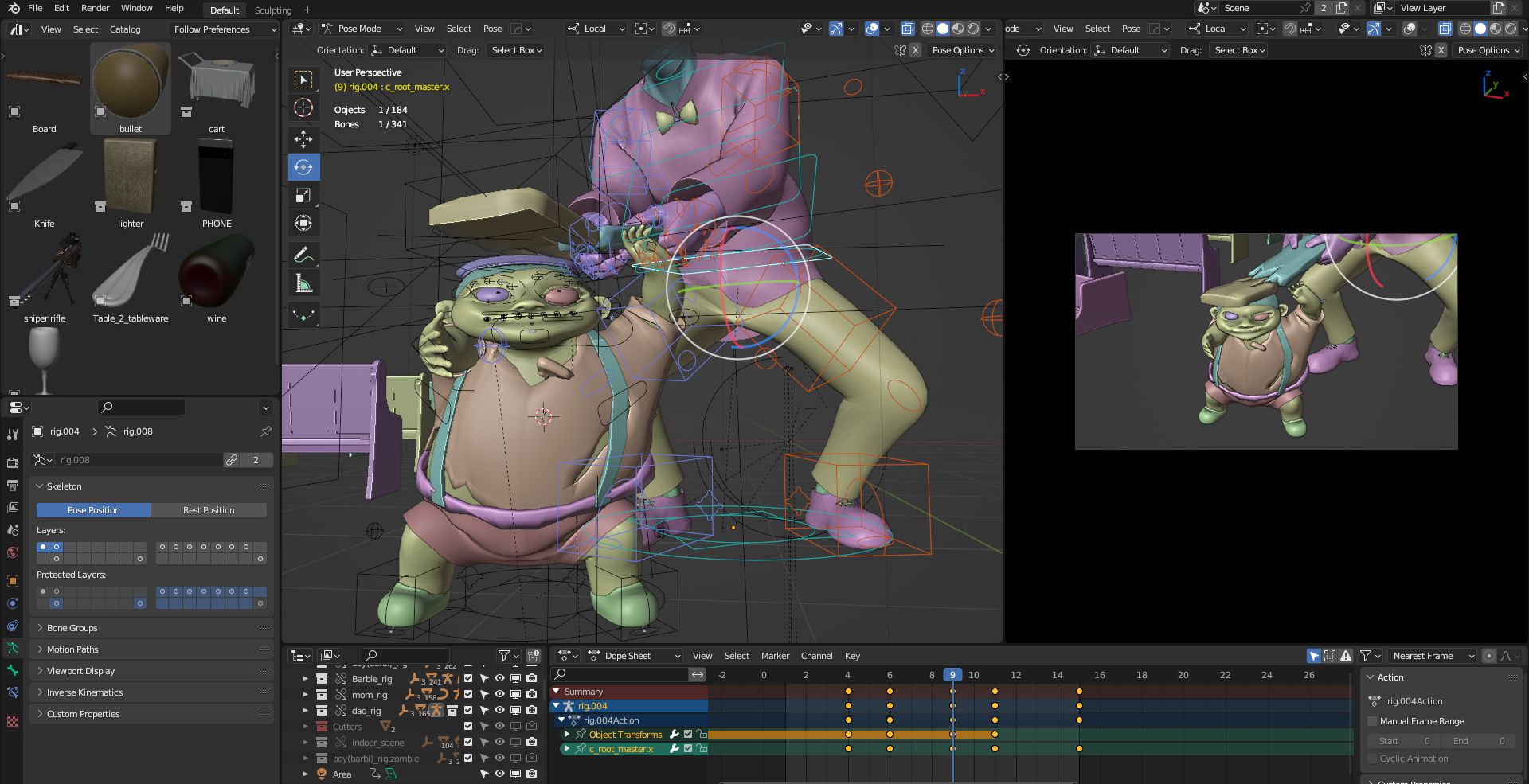Screen dimensions: 1529x784
Task: Expand the Bone Groups panel
Action: (x=72, y=628)
